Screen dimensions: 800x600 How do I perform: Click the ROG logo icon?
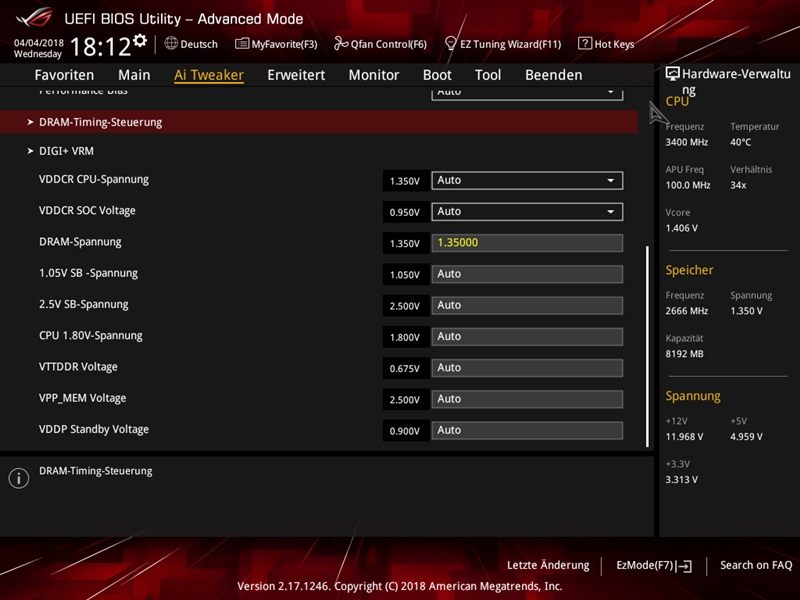34,17
